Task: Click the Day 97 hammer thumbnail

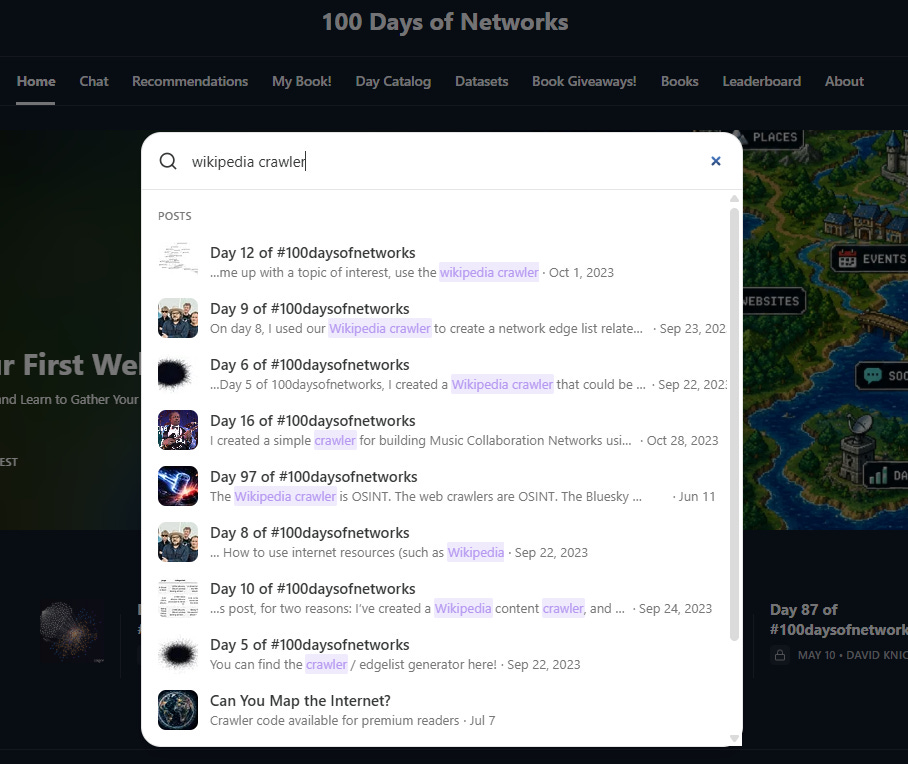Action: point(178,486)
